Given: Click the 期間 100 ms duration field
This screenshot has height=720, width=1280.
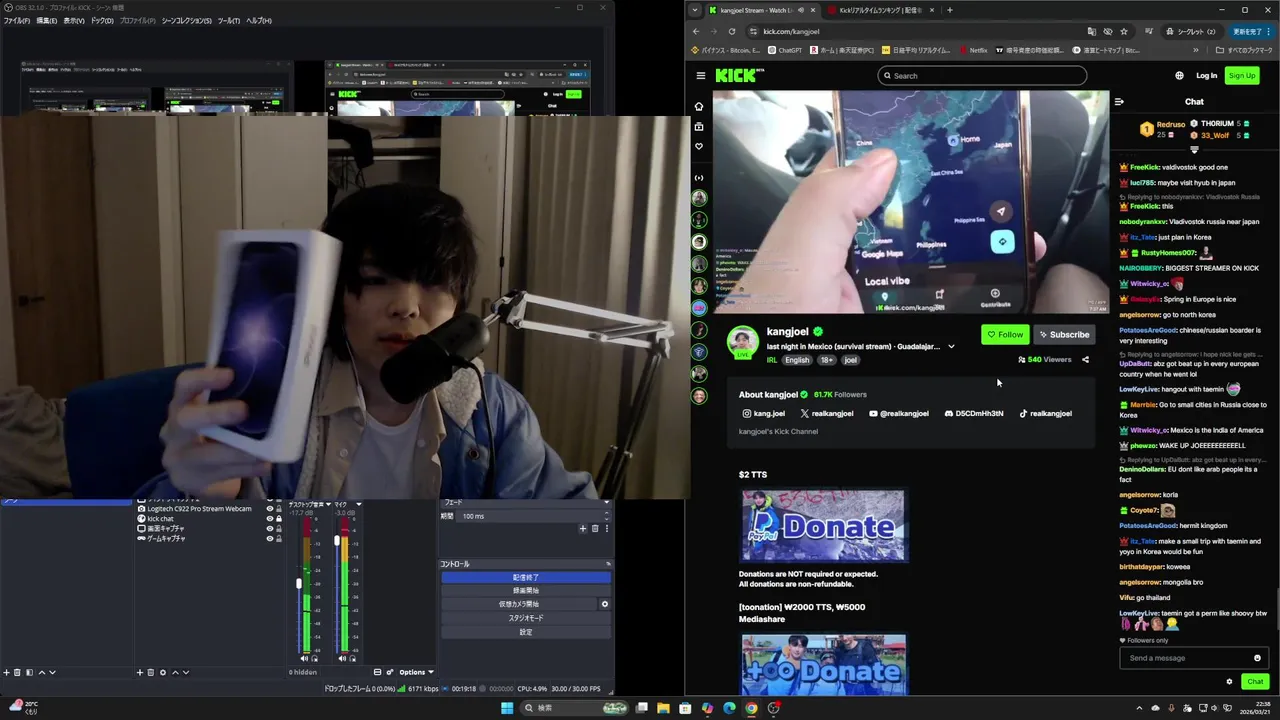Looking at the screenshot, I should tap(532, 516).
